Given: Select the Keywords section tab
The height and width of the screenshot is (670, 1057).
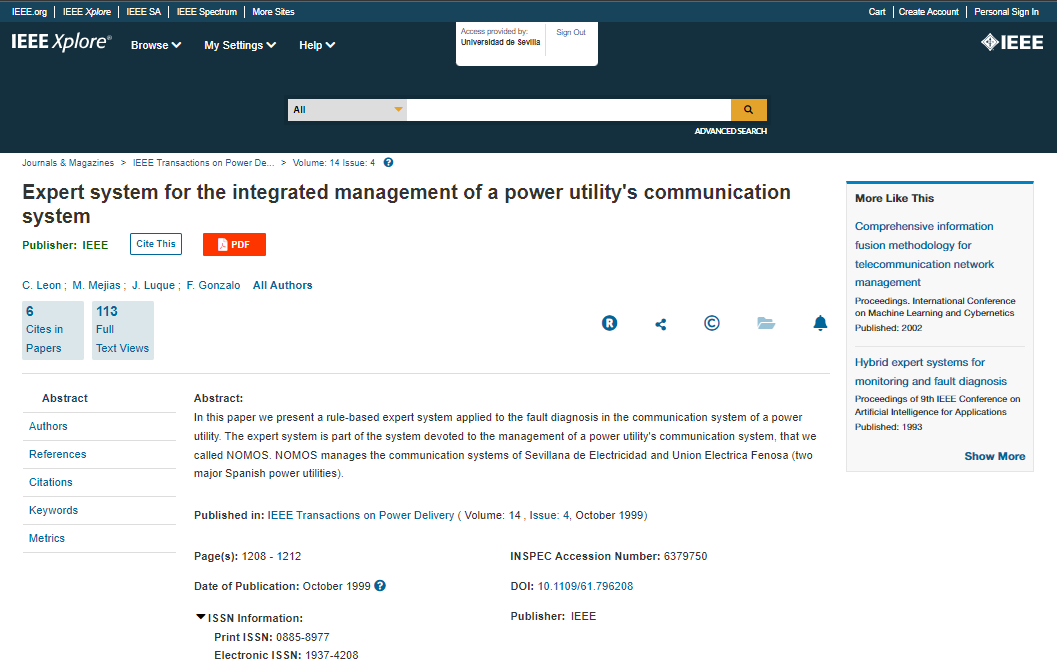Looking at the screenshot, I should [53, 510].
